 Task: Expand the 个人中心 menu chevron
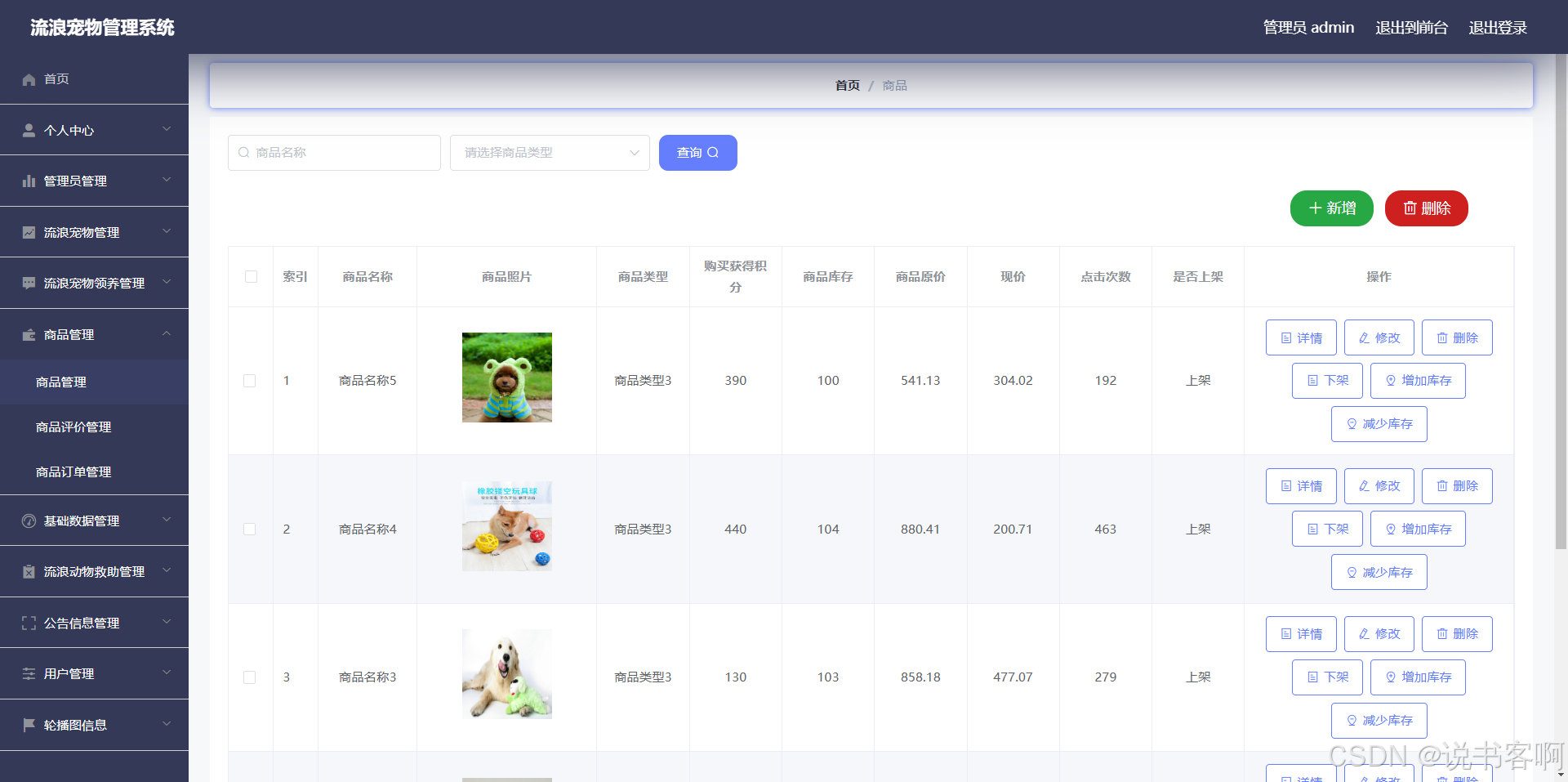click(x=167, y=129)
